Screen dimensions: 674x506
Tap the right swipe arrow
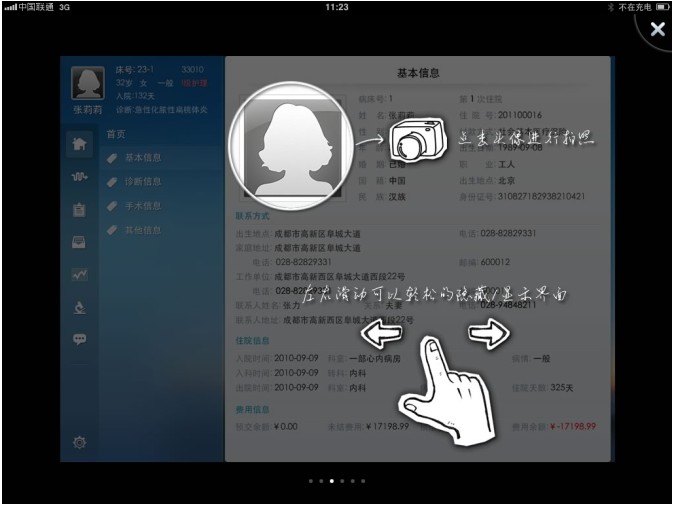pyautogui.click(x=487, y=334)
